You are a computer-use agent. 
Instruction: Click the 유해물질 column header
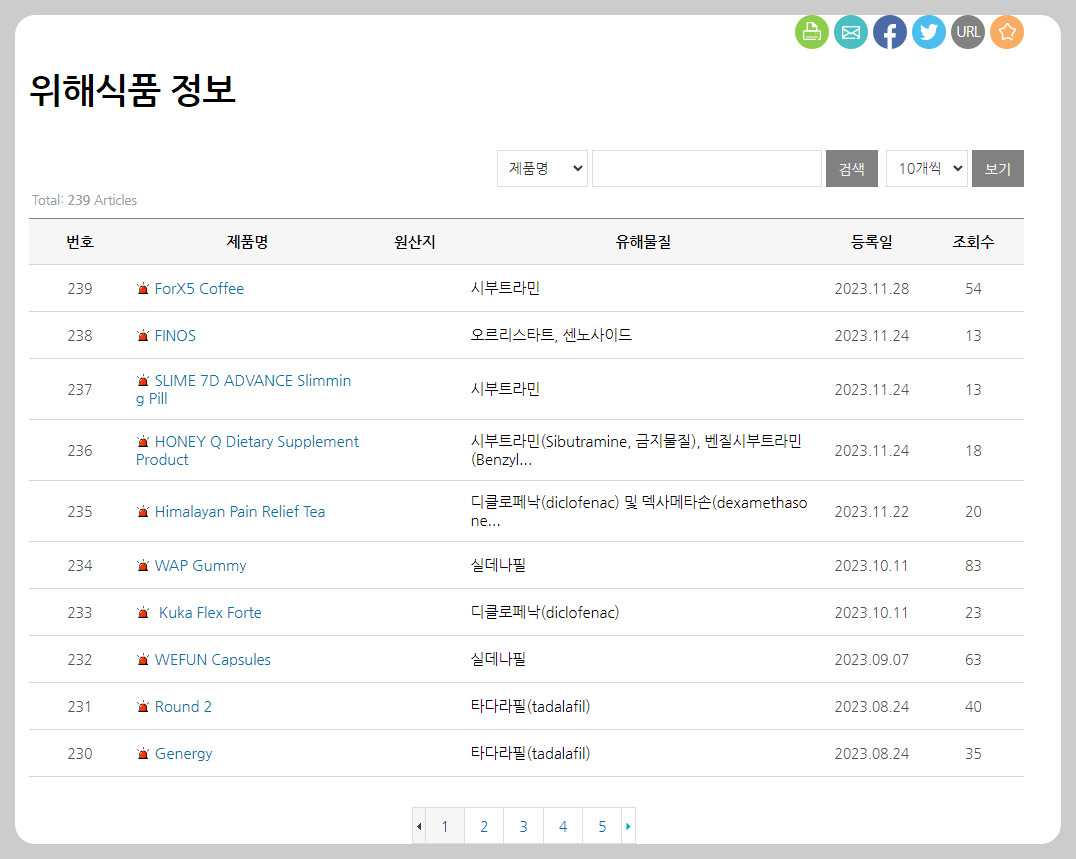[643, 242]
